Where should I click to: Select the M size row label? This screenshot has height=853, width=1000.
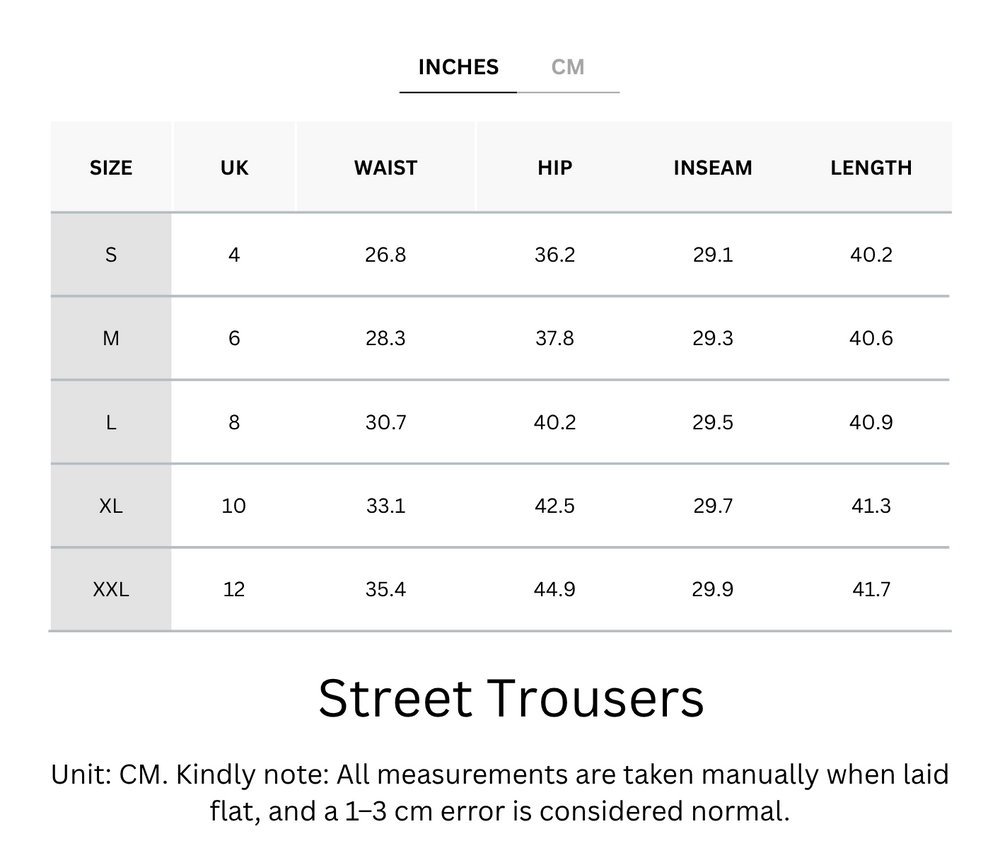click(110, 338)
